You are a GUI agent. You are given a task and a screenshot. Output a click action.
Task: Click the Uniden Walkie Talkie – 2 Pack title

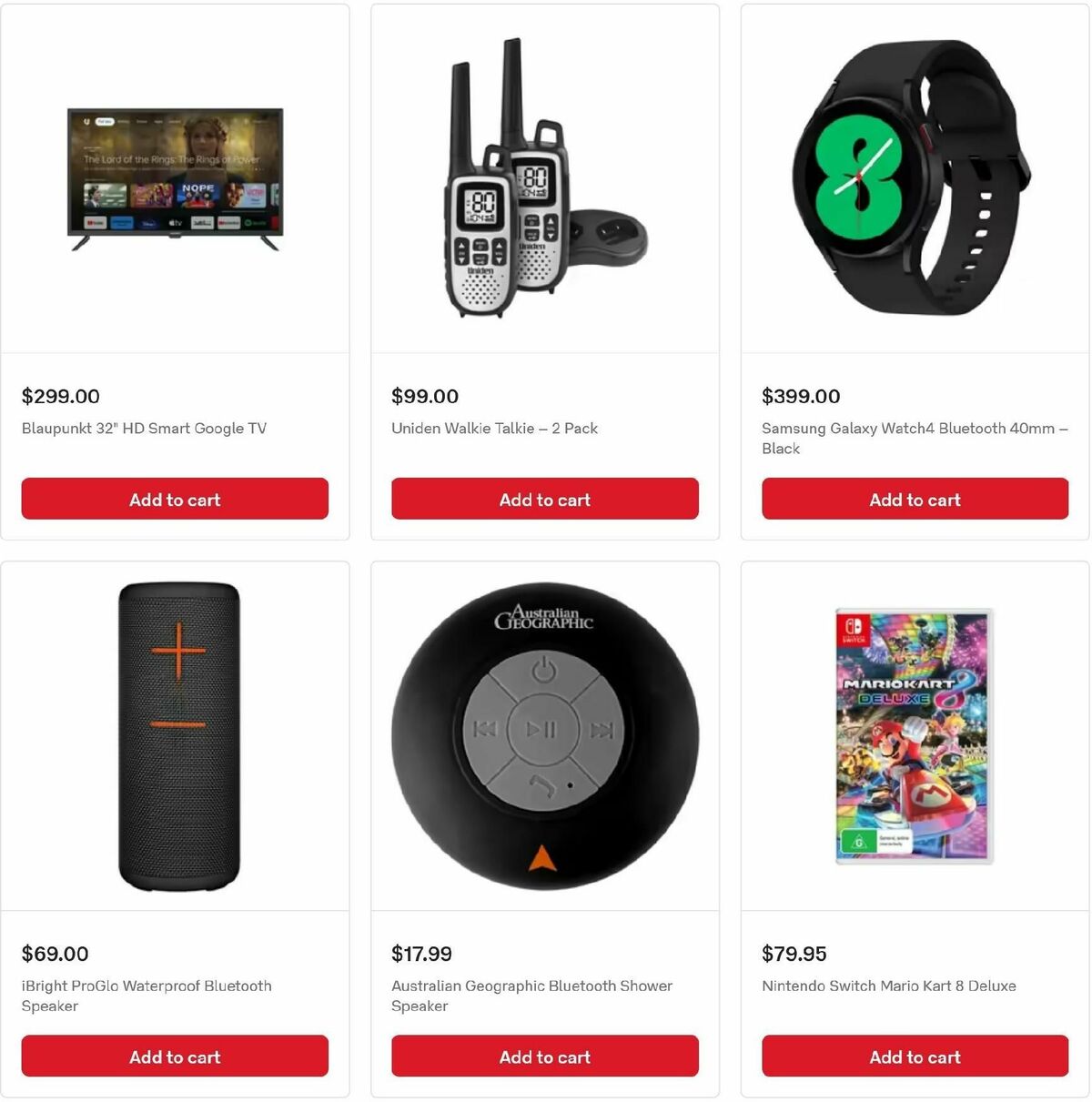[494, 428]
